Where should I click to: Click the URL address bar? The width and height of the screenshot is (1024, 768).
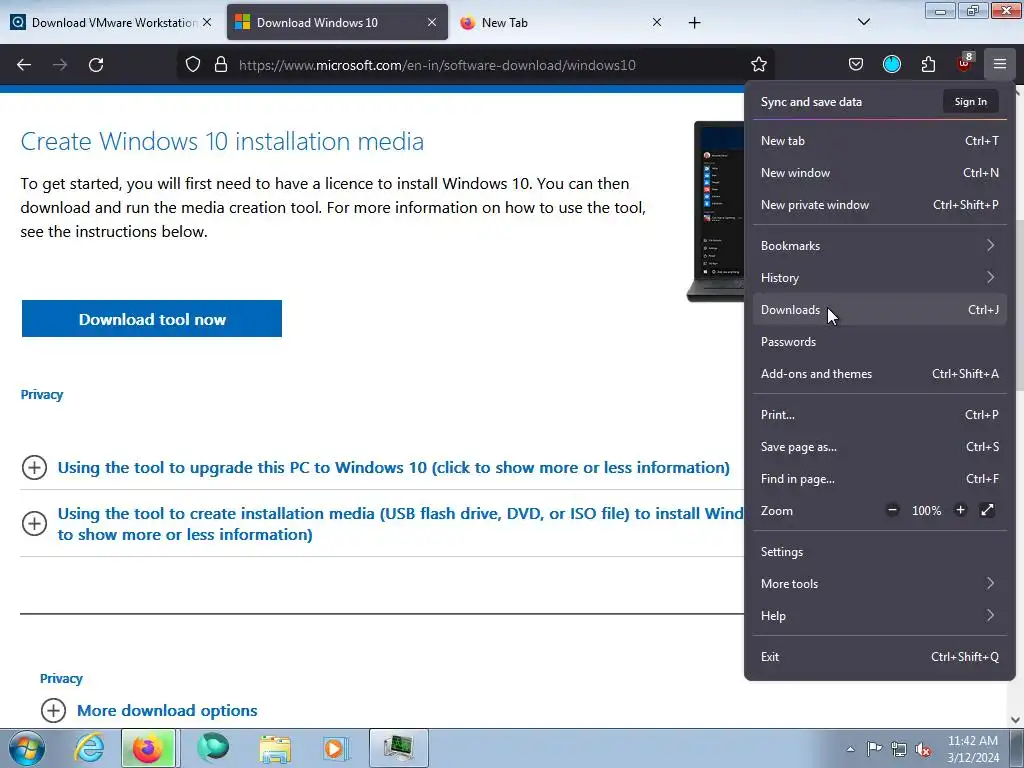(x=477, y=65)
